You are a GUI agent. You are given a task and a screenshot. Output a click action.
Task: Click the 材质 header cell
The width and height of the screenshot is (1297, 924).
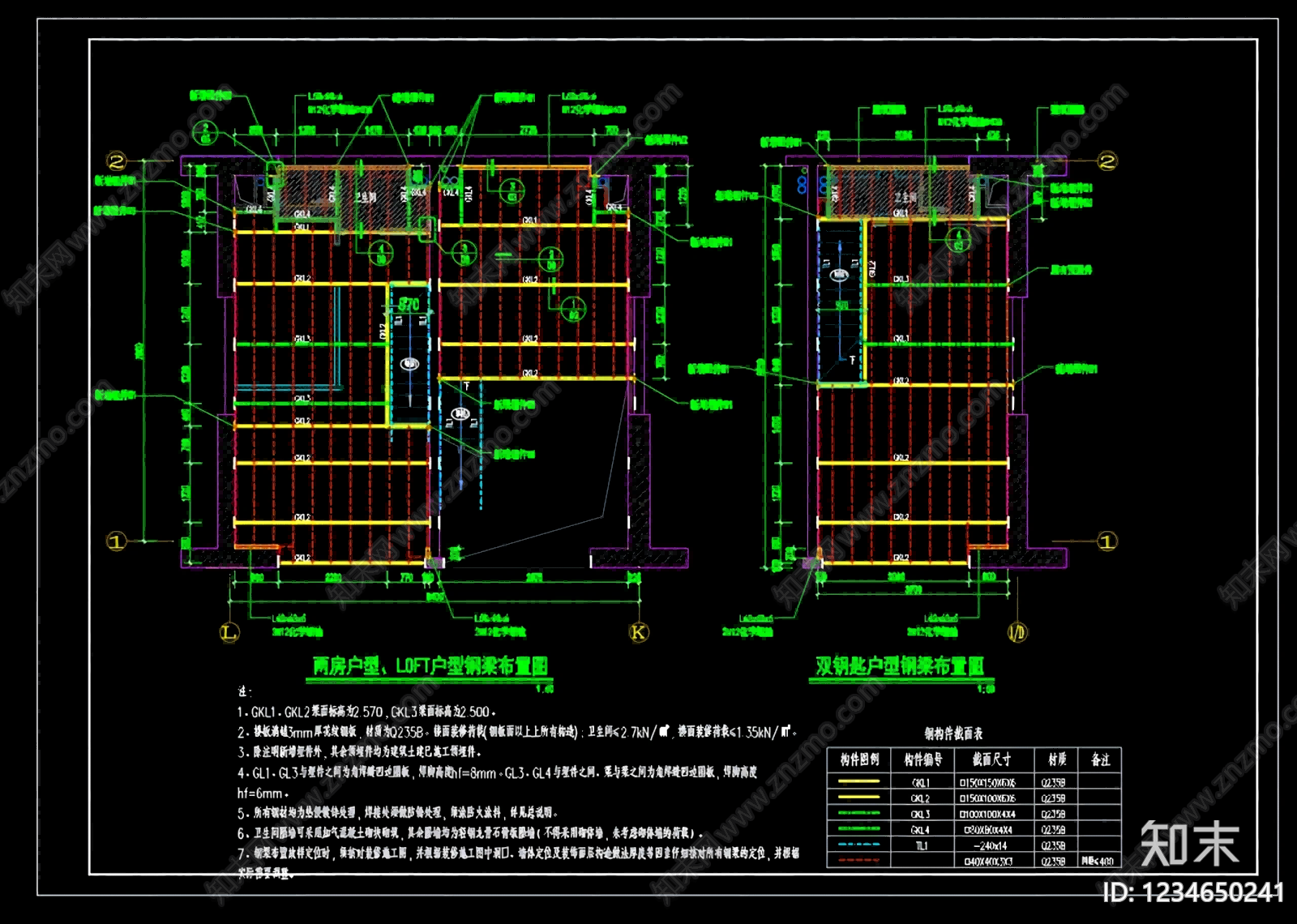click(x=1057, y=759)
